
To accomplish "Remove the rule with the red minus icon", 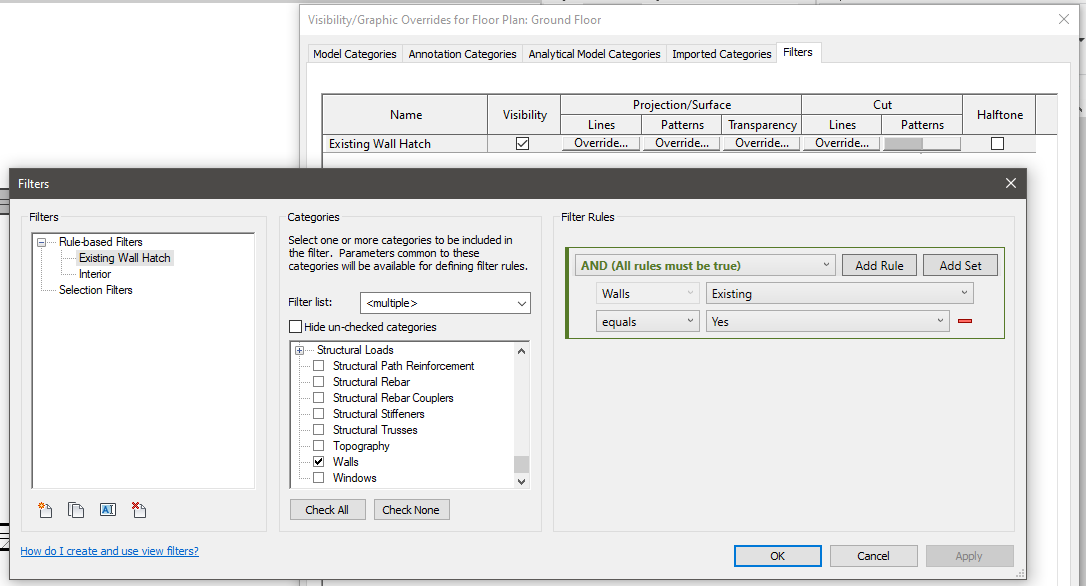I will (x=965, y=322).
